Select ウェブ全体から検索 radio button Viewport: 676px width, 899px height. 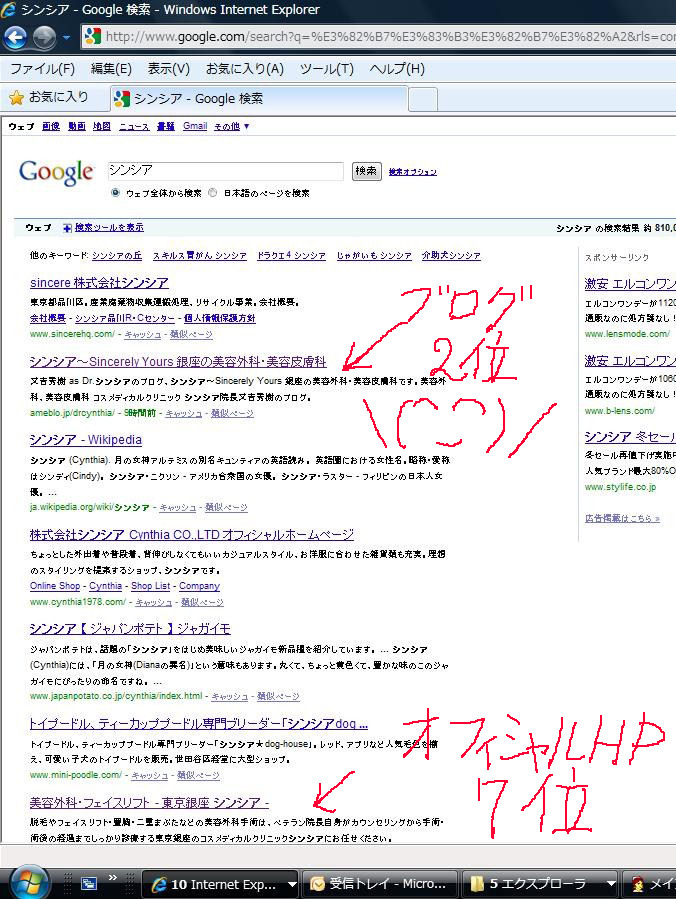pos(115,193)
